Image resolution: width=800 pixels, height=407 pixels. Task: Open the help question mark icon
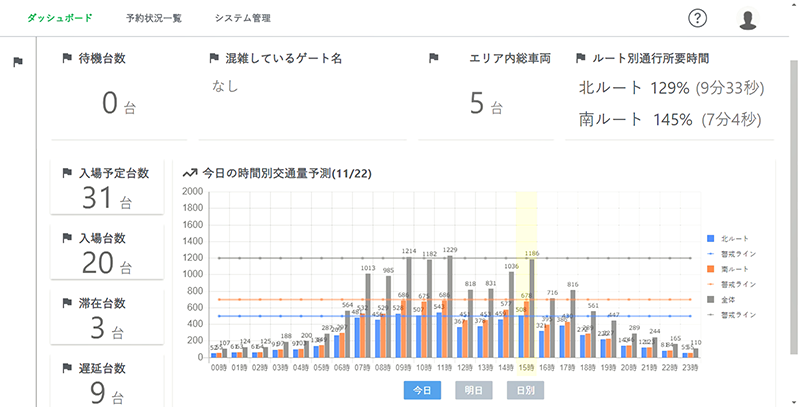coord(698,19)
